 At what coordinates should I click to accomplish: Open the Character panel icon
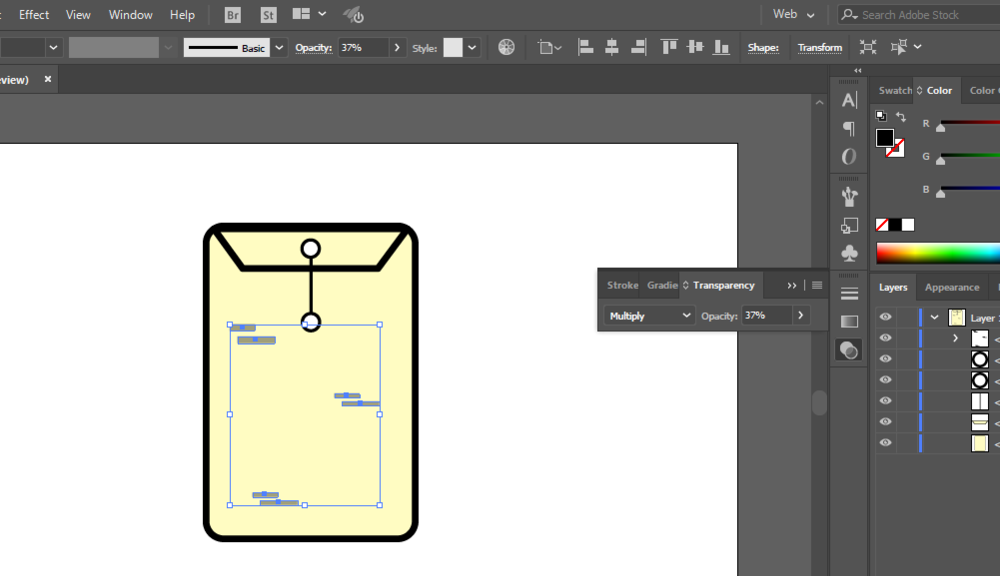click(849, 100)
